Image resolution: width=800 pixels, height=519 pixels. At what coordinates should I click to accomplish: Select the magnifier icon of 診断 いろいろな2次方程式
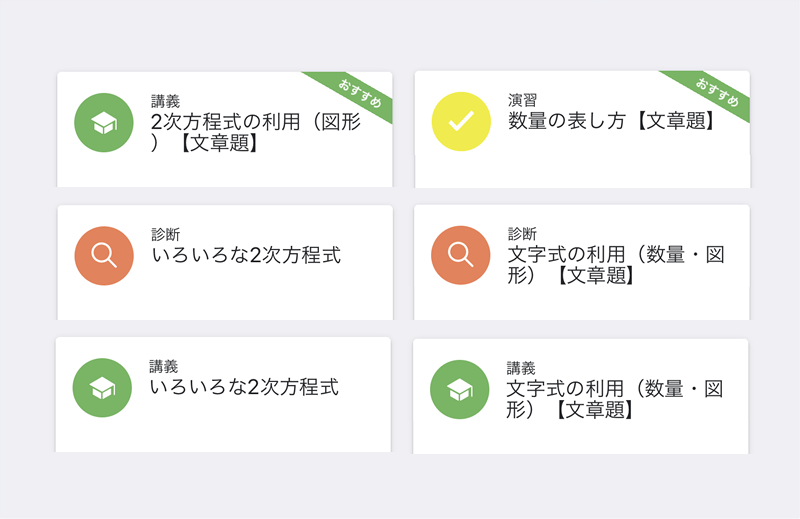tap(104, 256)
